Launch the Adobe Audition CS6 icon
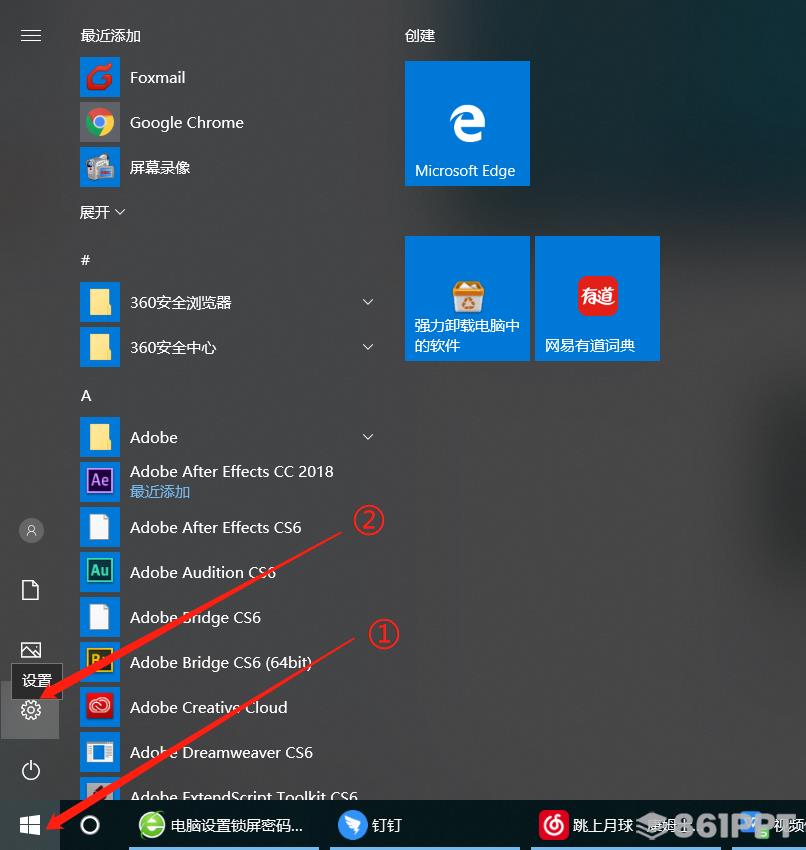Image resolution: width=806 pixels, height=850 pixels. pyautogui.click(x=100, y=572)
